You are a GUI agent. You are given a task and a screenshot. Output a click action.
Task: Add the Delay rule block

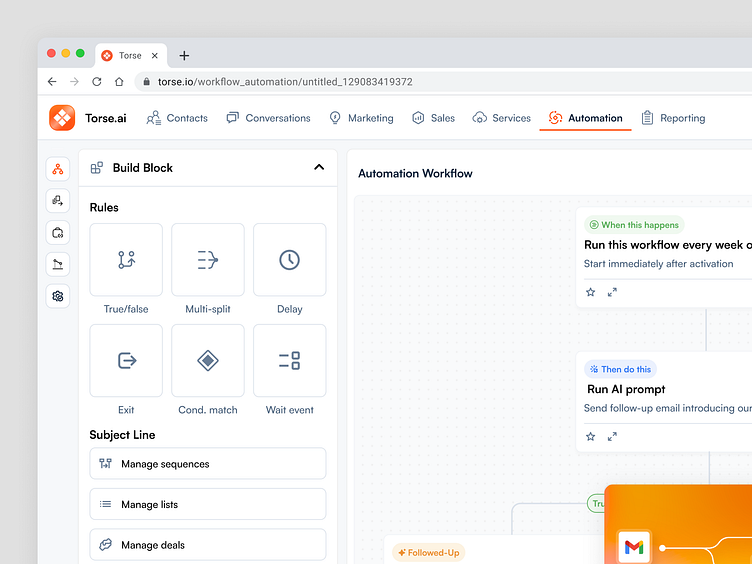[290, 259]
